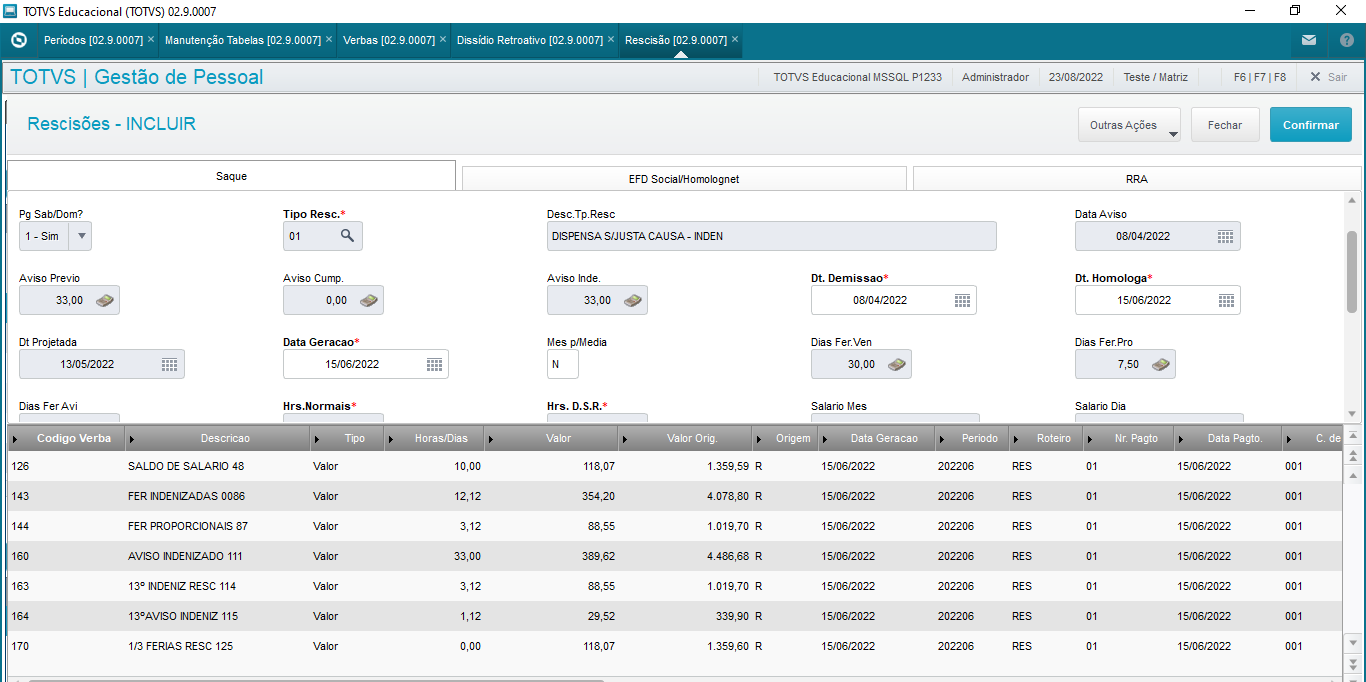The width and height of the screenshot is (1366, 682).
Task: Close the Manutenção Tabelas tab
Action: coord(329,40)
